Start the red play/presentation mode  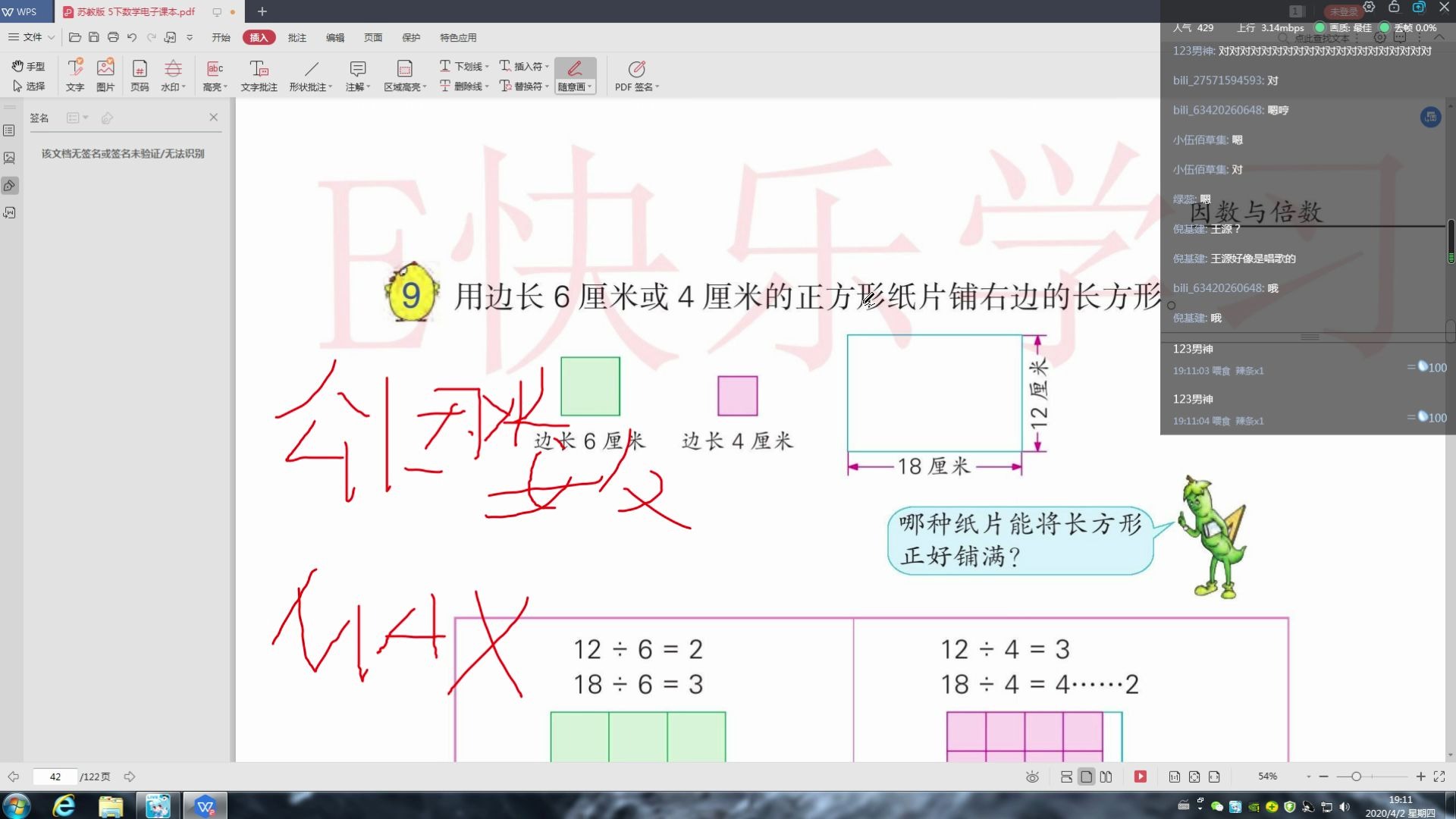point(1141,777)
